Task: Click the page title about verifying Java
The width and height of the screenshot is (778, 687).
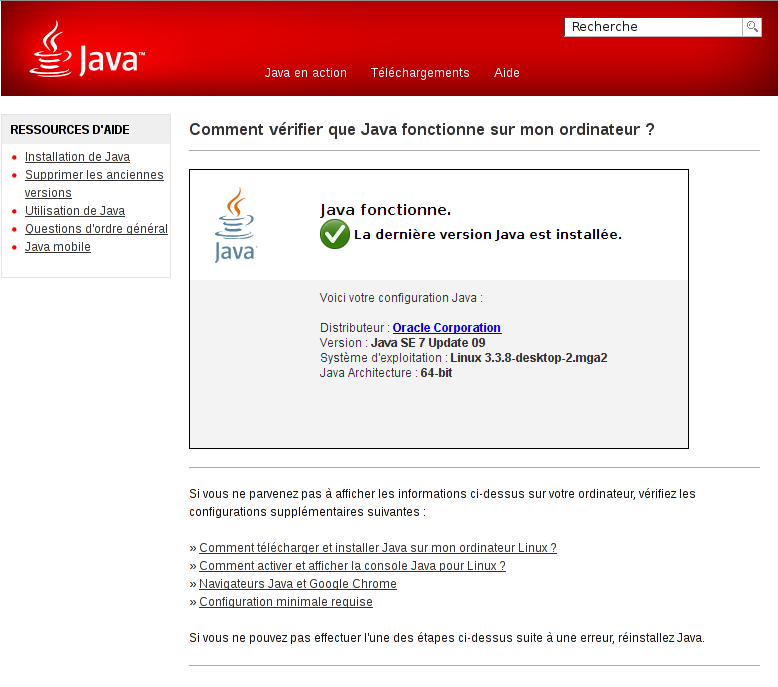Action: pos(422,129)
